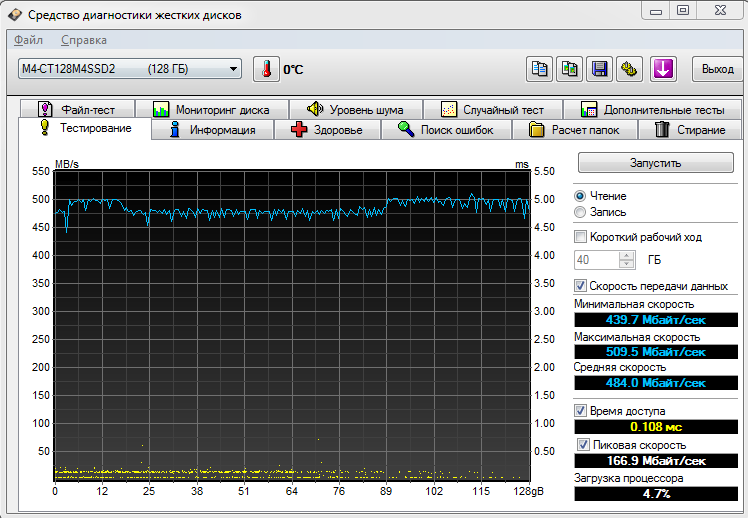Open the Файл menu

click(28, 40)
